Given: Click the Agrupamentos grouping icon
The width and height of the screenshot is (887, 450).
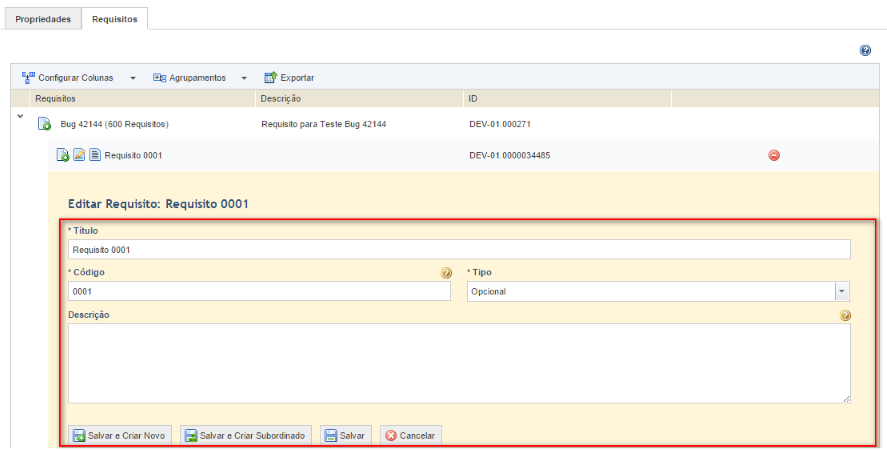Looking at the screenshot, I should coord(160,78).
